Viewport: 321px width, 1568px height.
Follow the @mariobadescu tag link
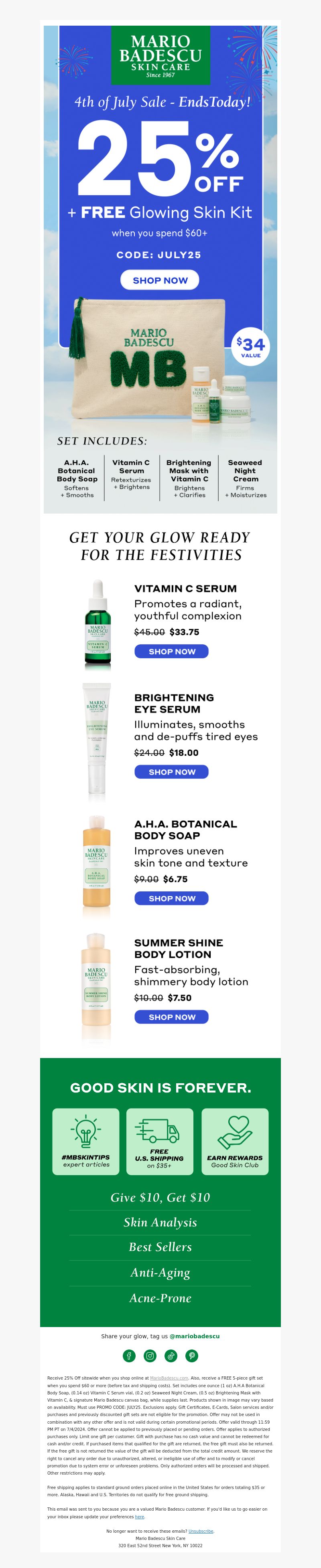[x=194, y=1336]
